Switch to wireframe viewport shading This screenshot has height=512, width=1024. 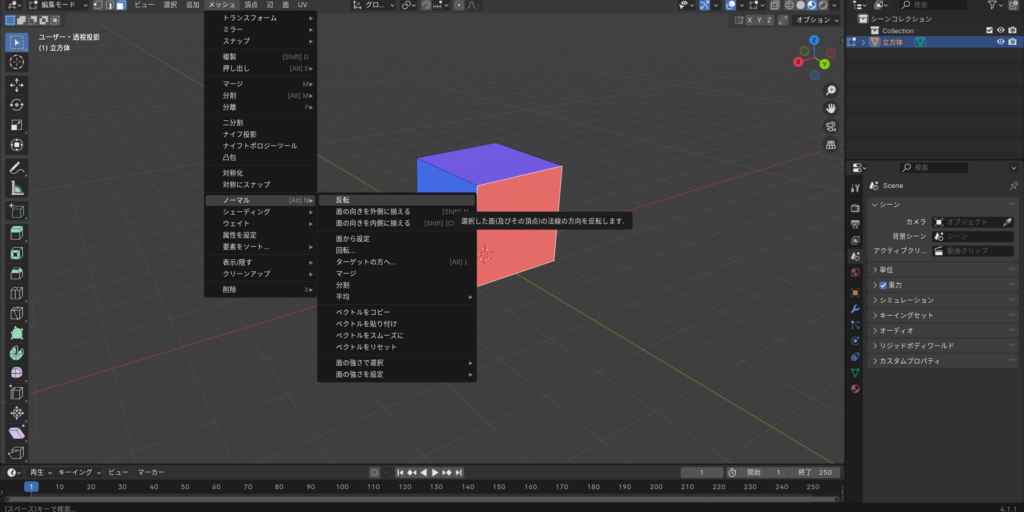click(790, 5)
